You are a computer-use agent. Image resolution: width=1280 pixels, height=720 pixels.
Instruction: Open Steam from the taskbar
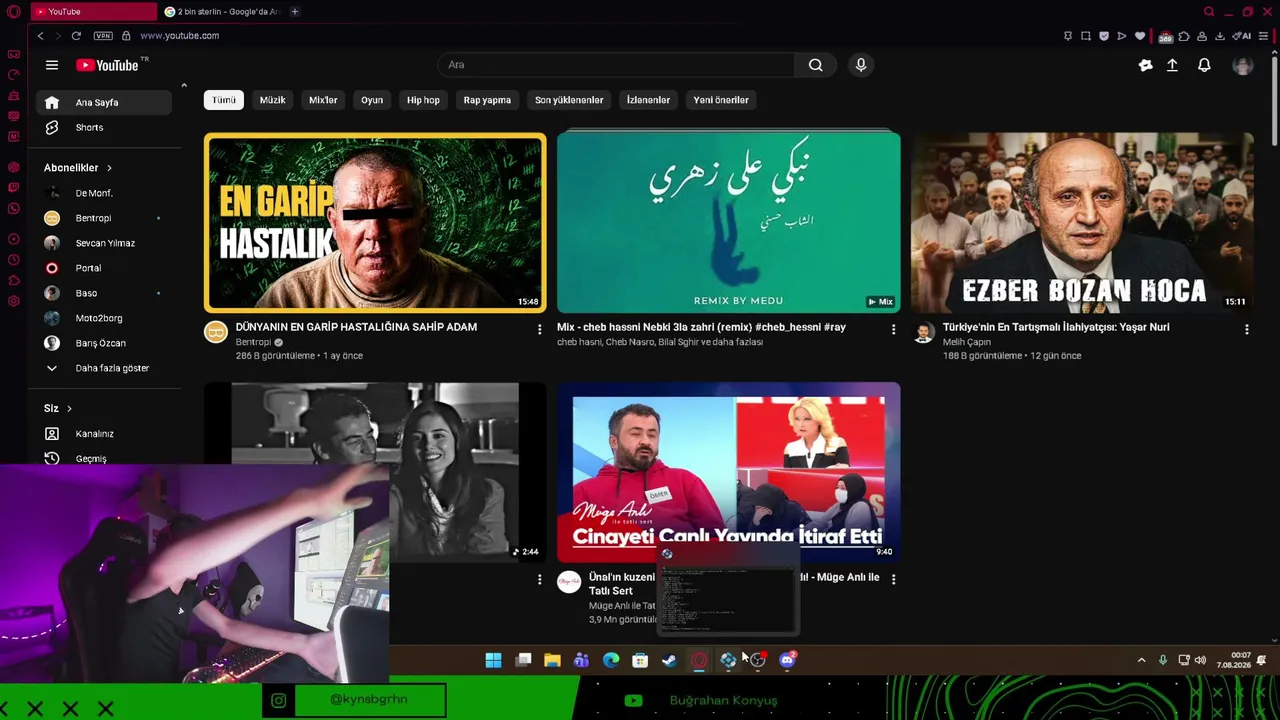(669, 660)
